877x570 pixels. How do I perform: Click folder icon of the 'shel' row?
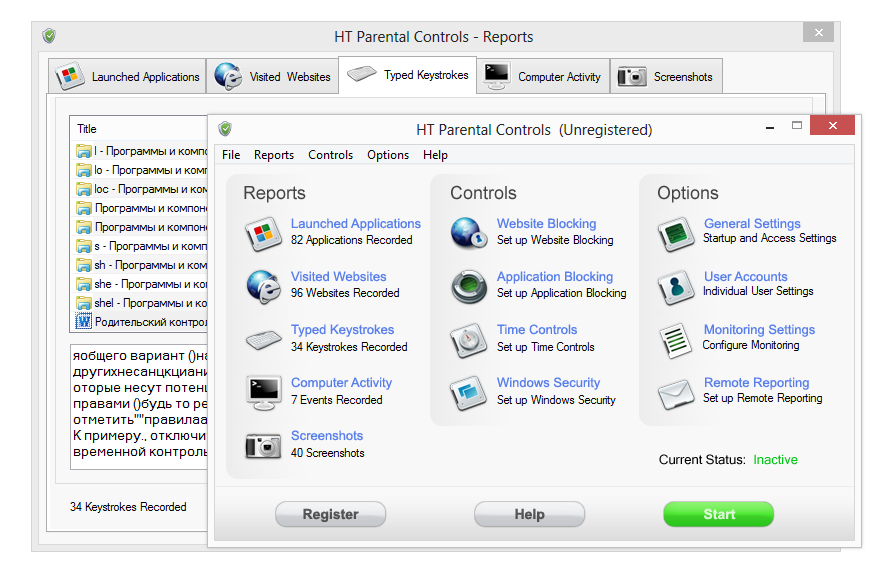[x=83, y=303]
